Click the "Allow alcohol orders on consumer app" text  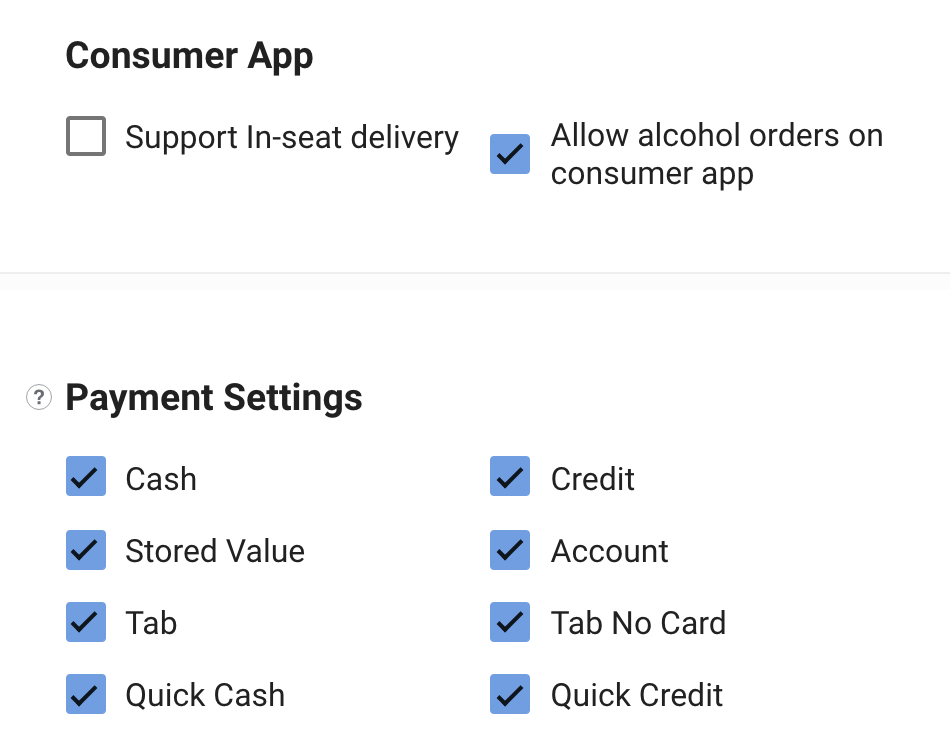click(x=717, y=154)
